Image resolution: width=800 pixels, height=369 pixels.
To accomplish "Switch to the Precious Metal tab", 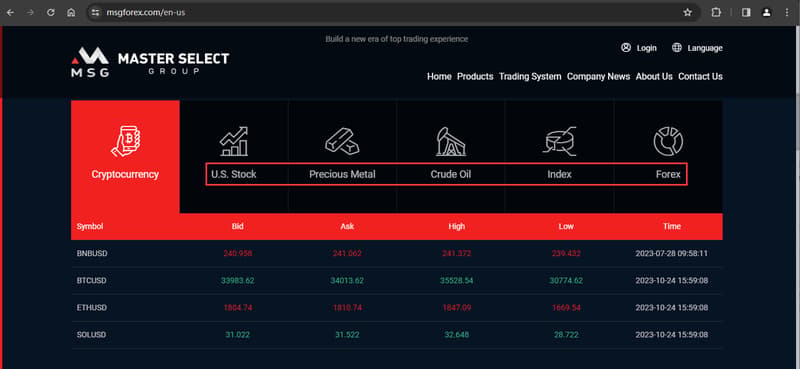I will (x=342, y=174).
